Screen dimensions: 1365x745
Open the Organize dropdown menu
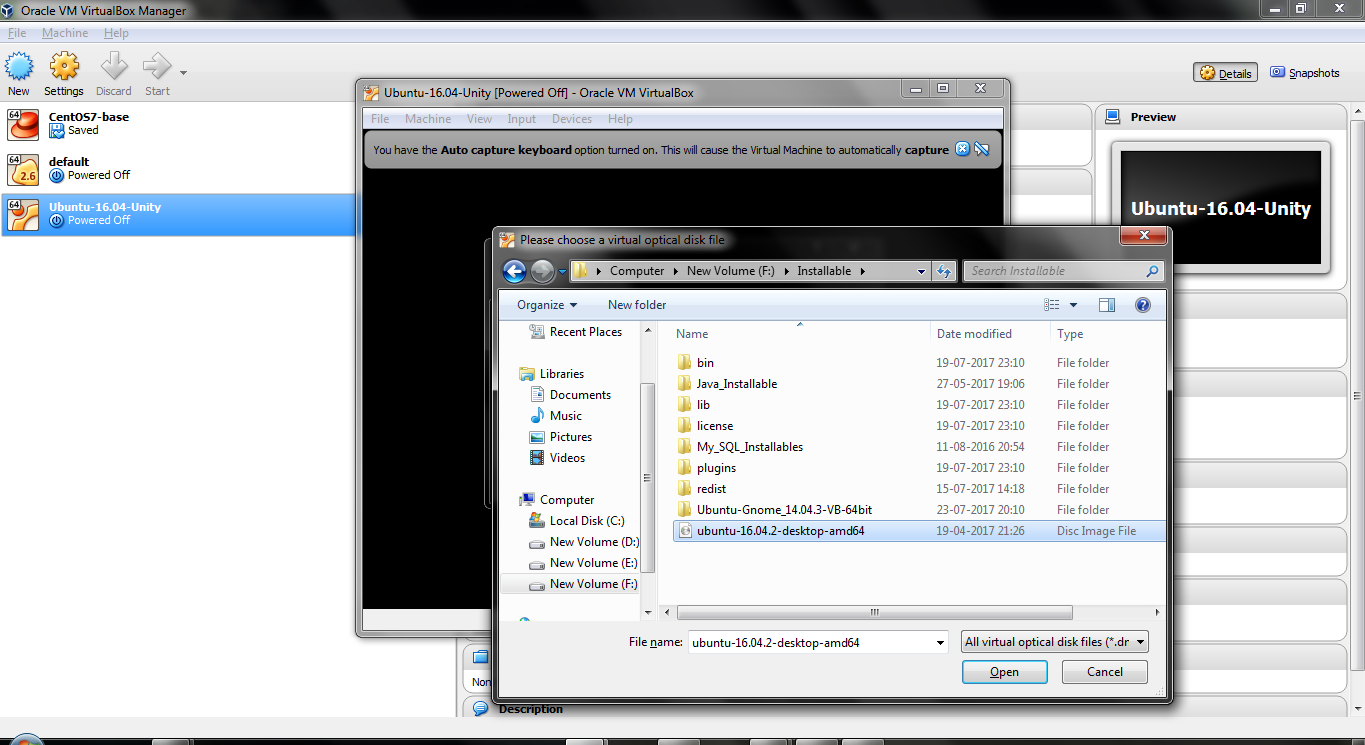(x=547, y=305)
